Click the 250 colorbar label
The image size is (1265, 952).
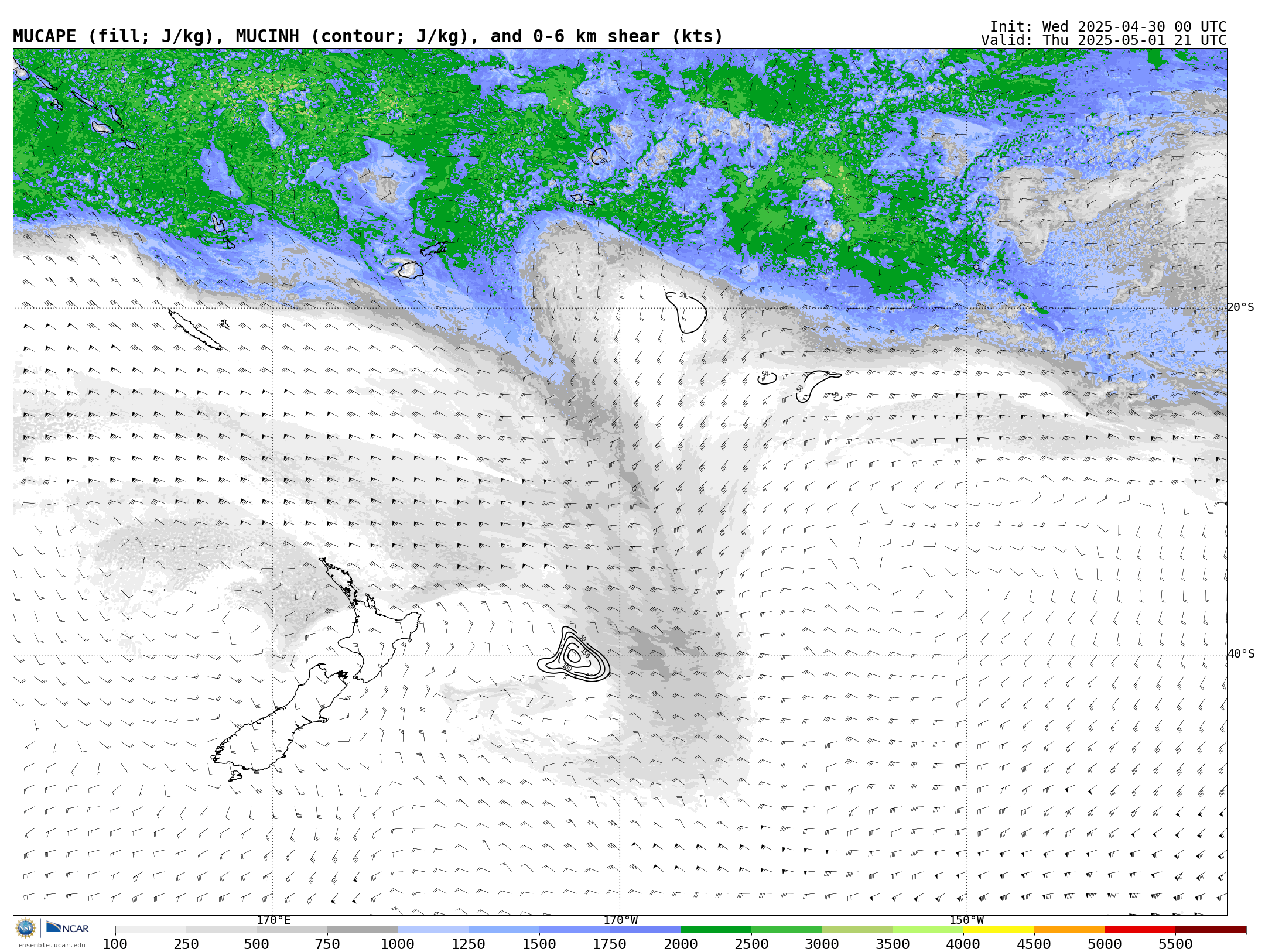(186, 944)
